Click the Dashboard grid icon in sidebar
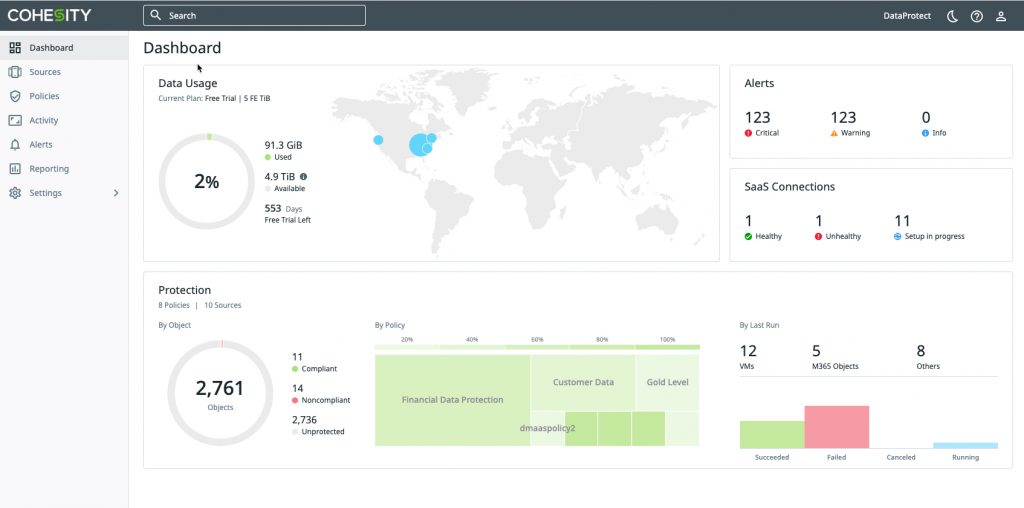 click(15, 48)
